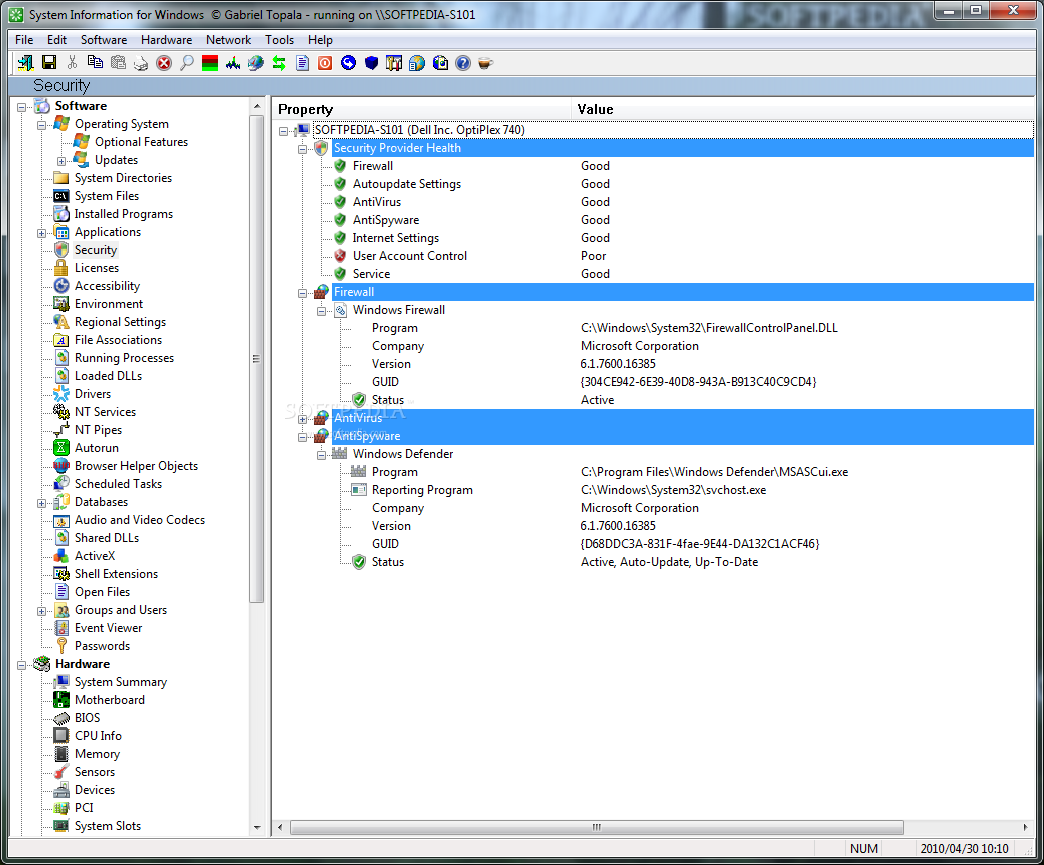
Task: Click the globe with page toolbar icon
Action: click(417, 63)
